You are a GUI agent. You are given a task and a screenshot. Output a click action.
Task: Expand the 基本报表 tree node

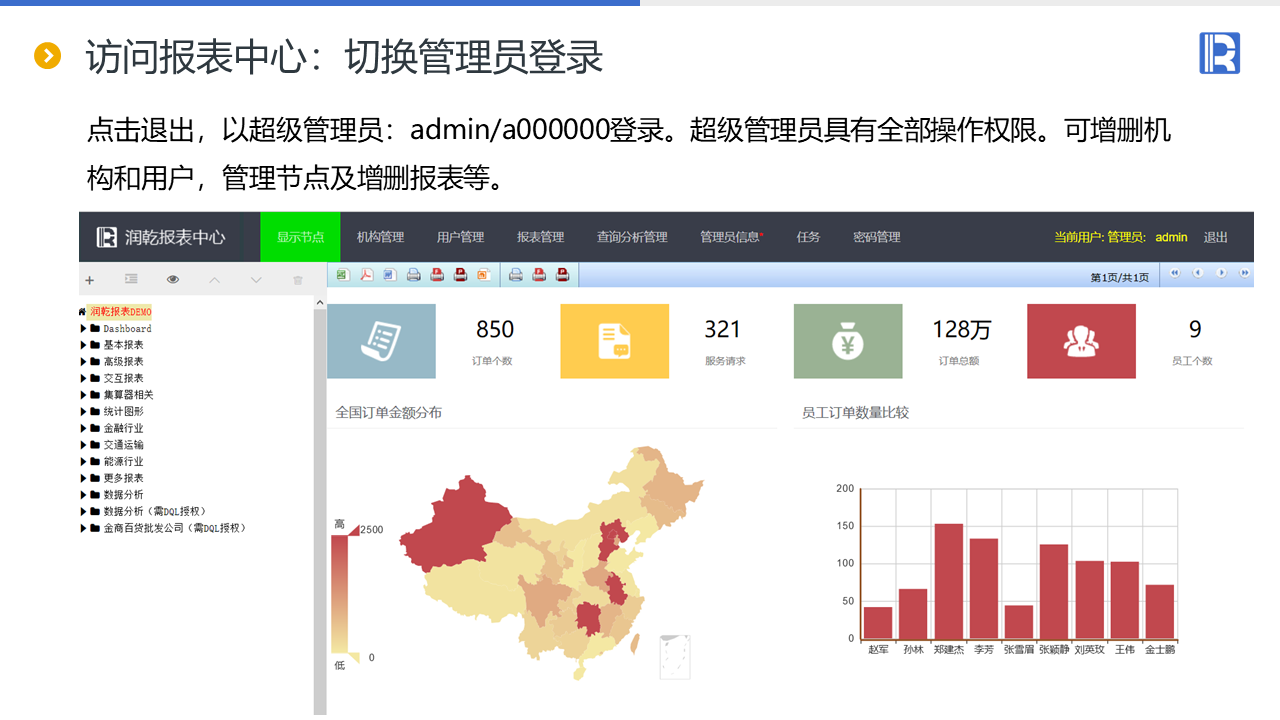pyautogui.click(x=84, y=345)
